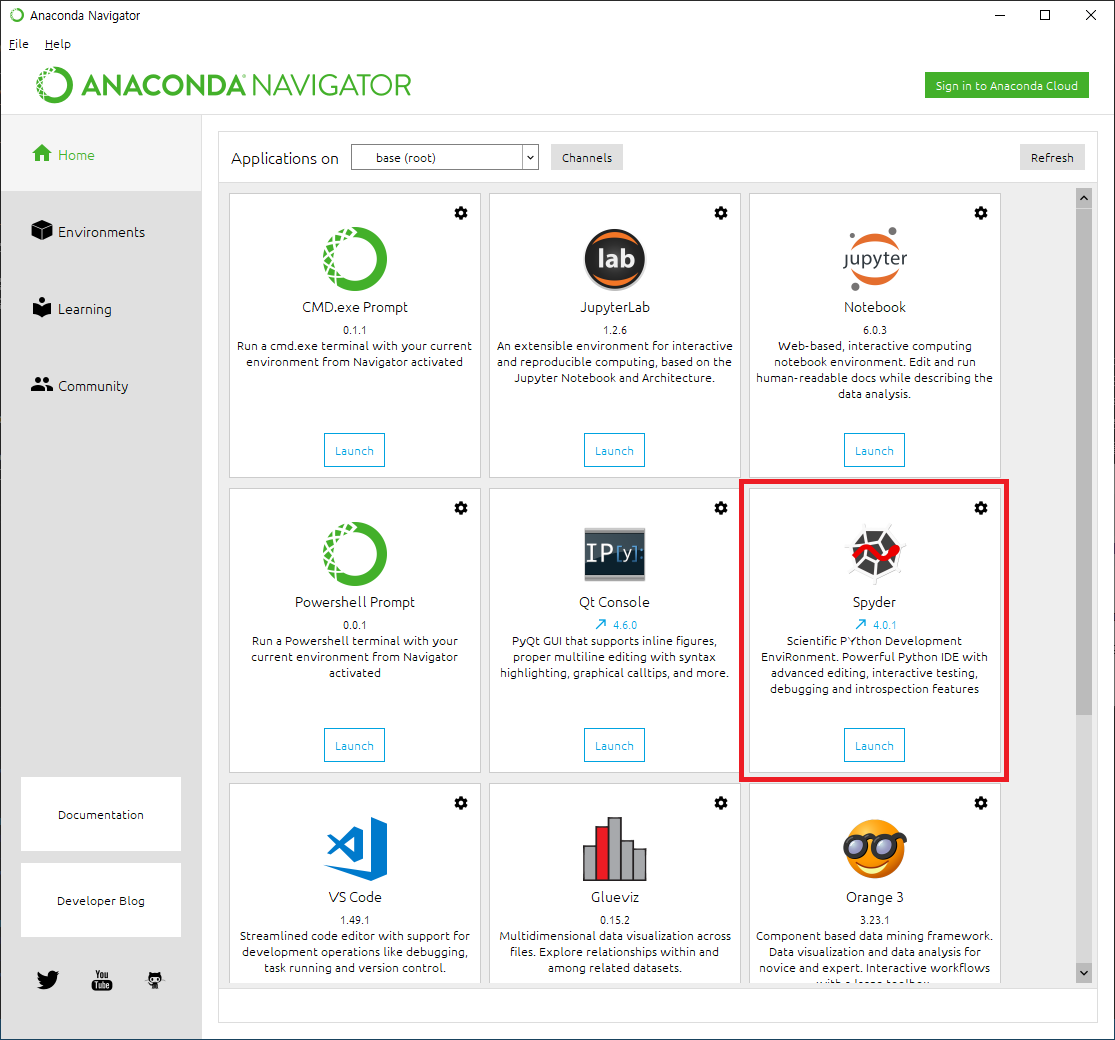Open settings gear on CMD.exe Prompt card
This screenshot has width=1115, height=1040.
point(461,213)
